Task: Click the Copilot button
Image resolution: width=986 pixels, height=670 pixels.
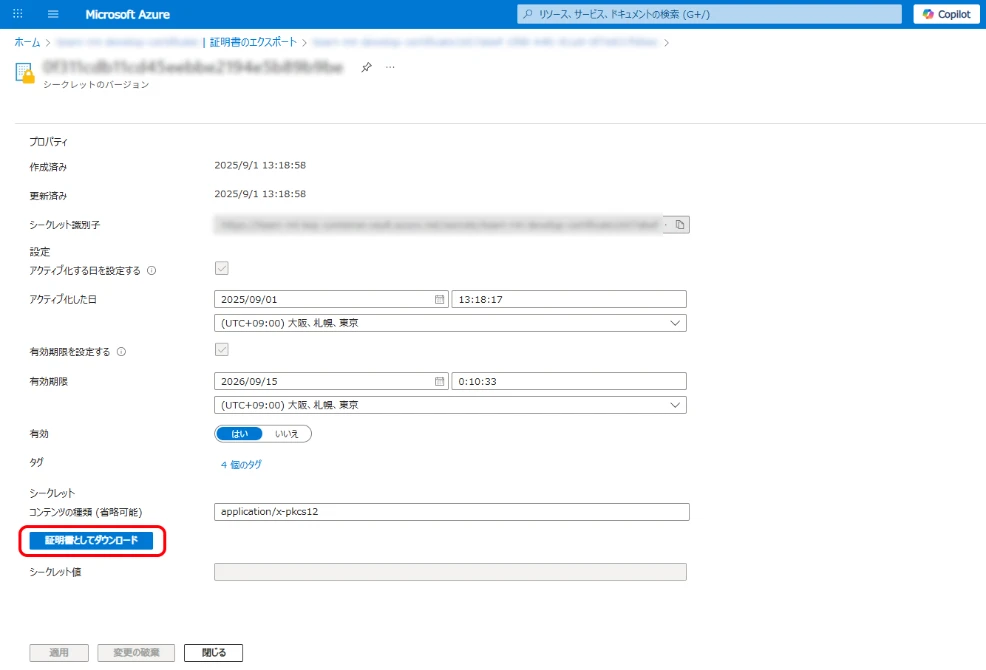Action: click(946, 14)
